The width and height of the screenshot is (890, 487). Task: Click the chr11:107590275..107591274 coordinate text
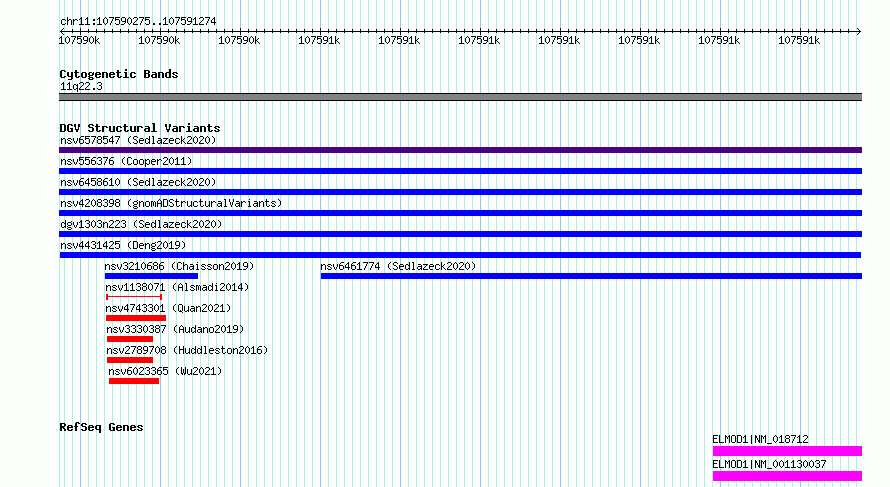pos(138,21)
